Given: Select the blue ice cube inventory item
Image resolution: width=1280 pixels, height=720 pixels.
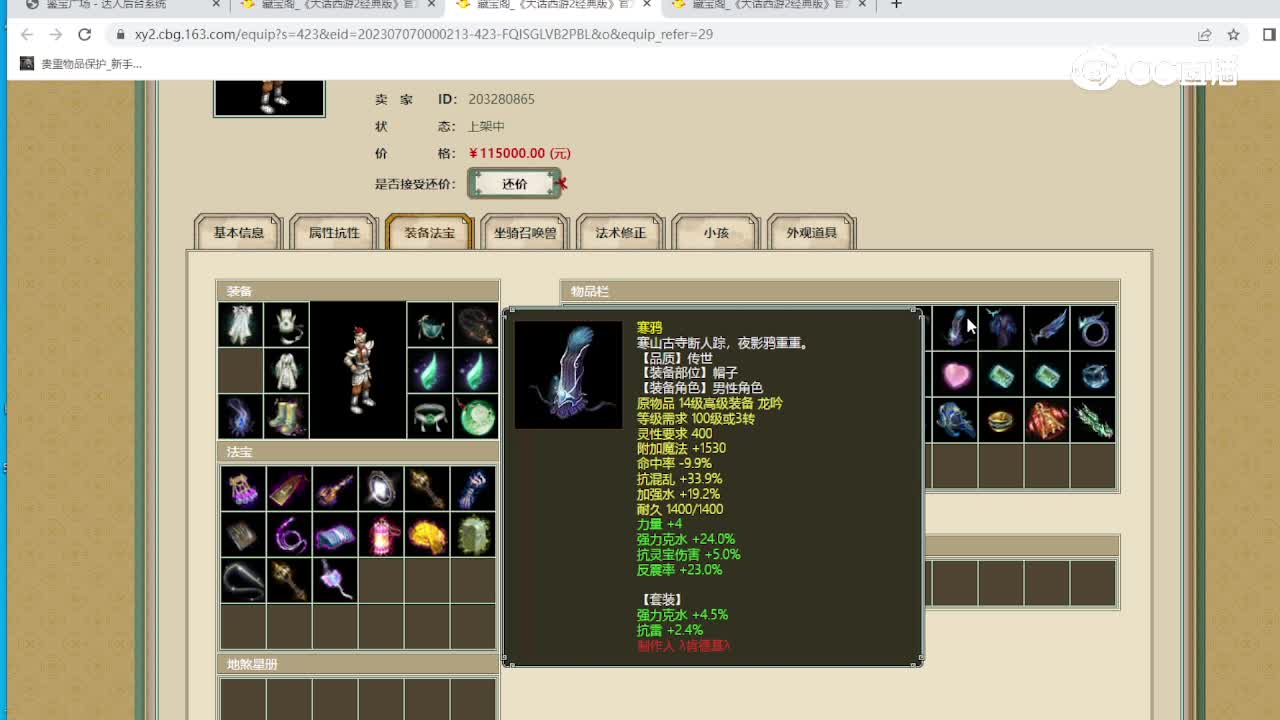Looking at the screenshot, I should [x=1093, y=375].
